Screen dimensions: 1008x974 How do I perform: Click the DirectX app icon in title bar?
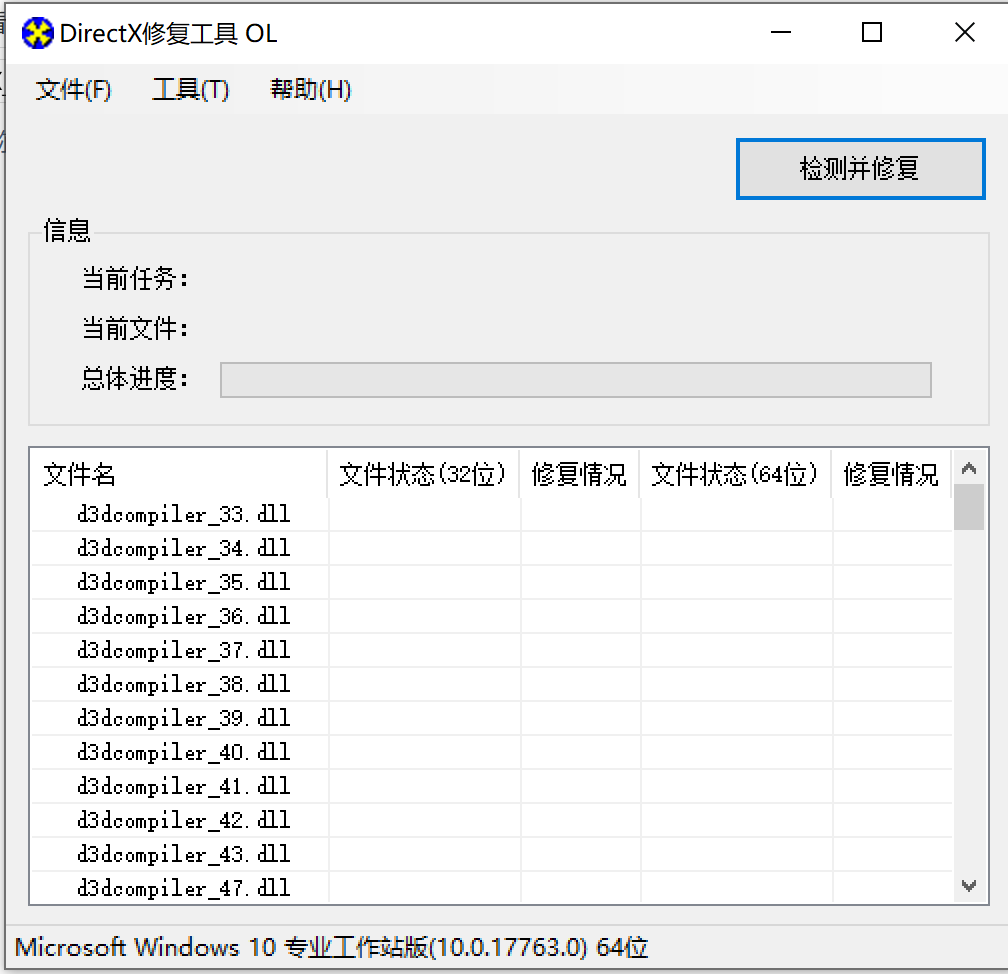[x=37, y=34]
